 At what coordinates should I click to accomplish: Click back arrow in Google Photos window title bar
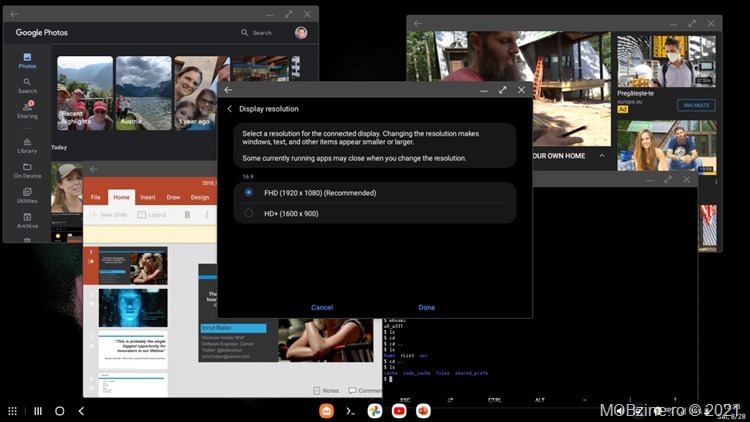14,14
